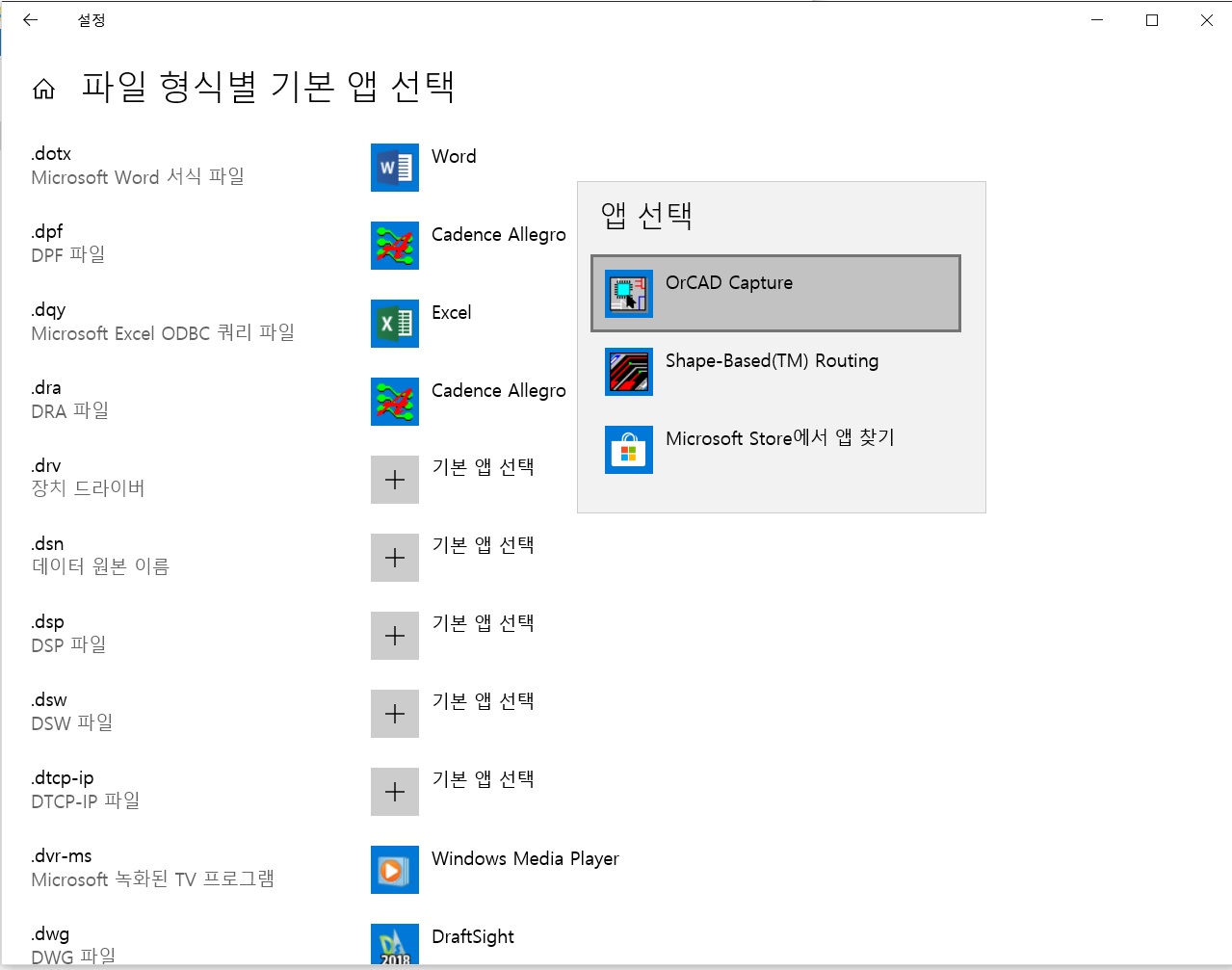Change the DraftSight default for .dwg
Viewport: 1232px width, 970px height.
[473, 936]
